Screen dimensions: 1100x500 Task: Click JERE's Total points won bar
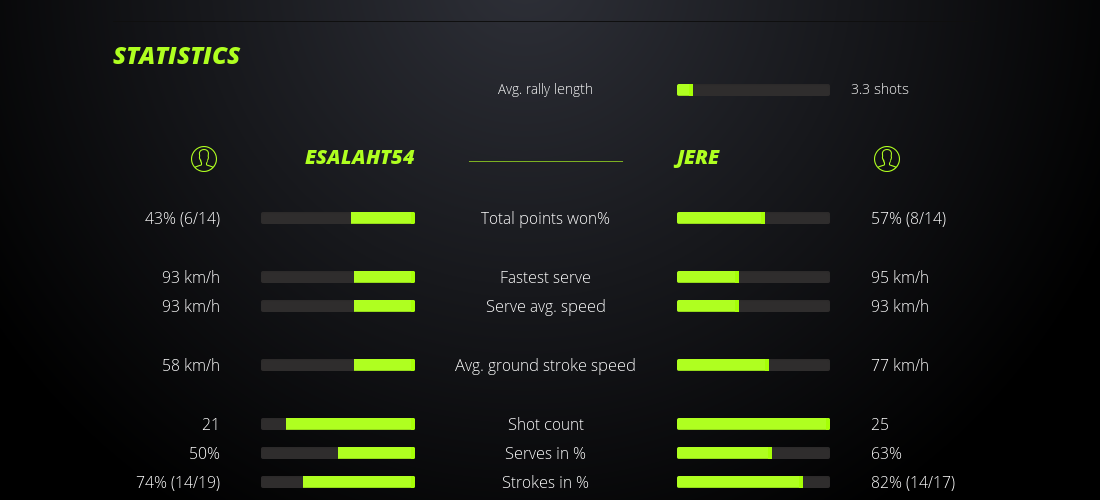click(753, 218)
